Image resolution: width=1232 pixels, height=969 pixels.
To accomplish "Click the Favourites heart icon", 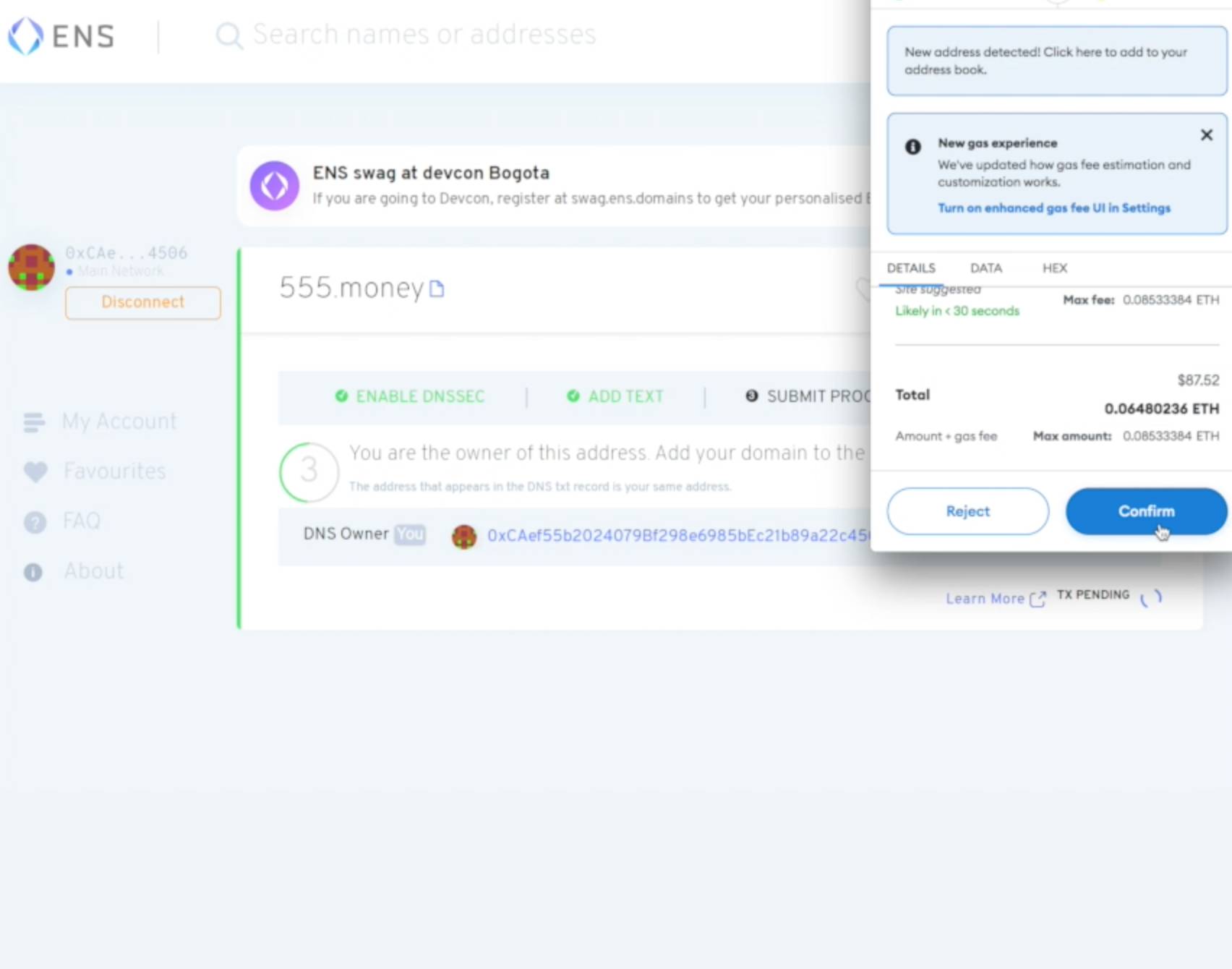I will click(x=35, y=472).
